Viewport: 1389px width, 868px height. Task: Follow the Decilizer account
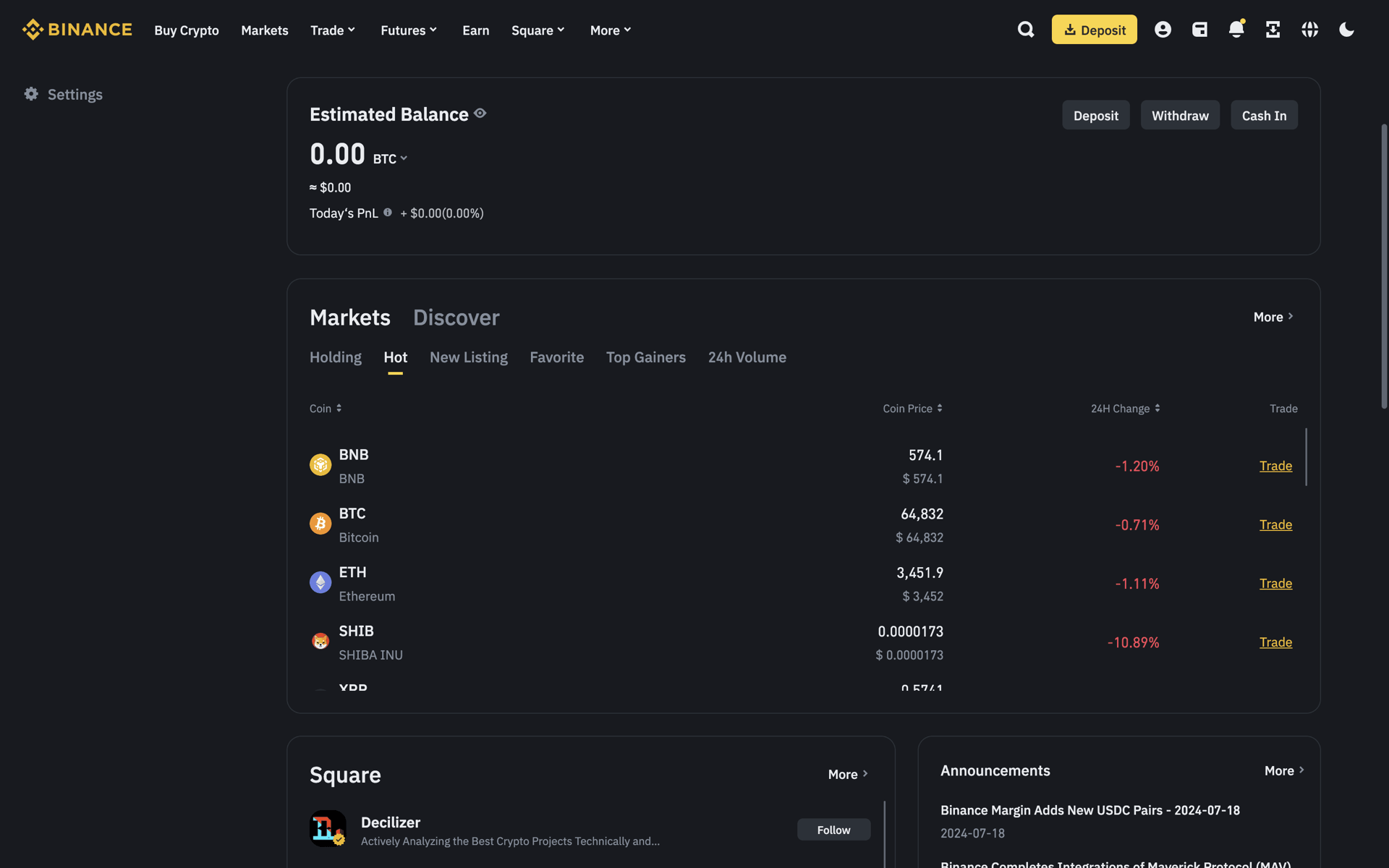[833, 830]
